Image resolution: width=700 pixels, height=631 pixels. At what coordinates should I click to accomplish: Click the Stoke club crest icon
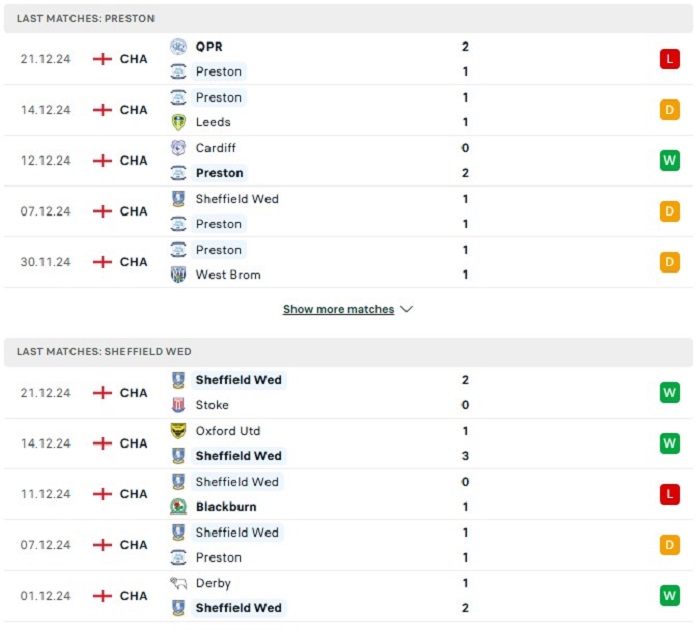click(x=178, y=405)
